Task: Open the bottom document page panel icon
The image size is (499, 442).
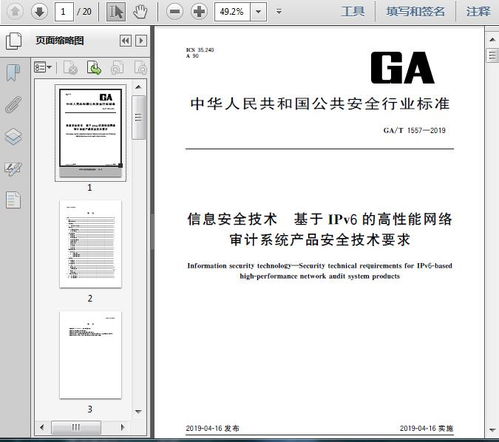Action: click(13, 200)
